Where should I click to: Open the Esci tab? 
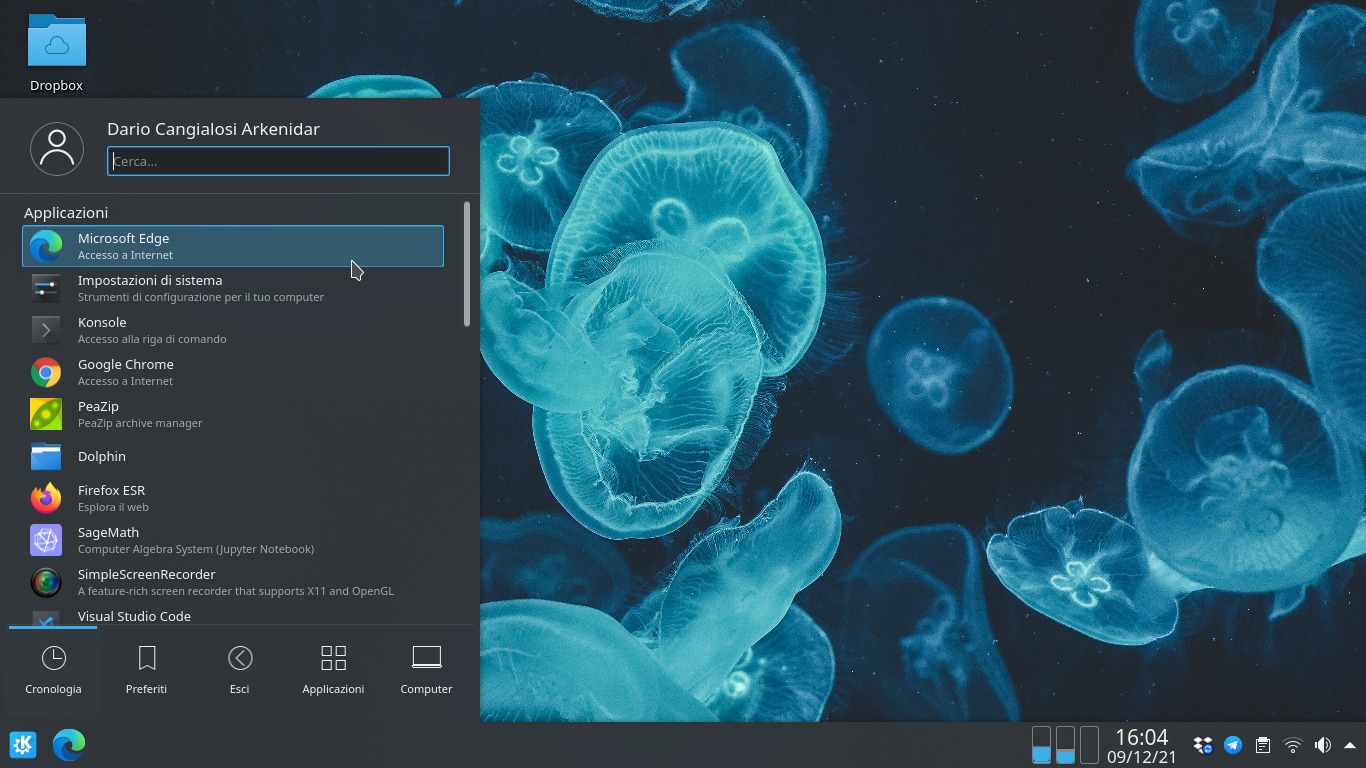pyautogui.click(x=239, y=670)
